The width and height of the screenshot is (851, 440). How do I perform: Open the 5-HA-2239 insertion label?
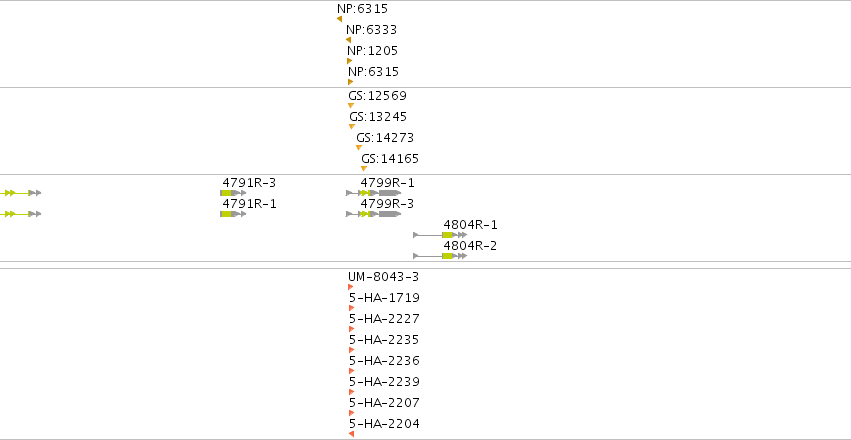pyautogui.click(x=384, y=382)
